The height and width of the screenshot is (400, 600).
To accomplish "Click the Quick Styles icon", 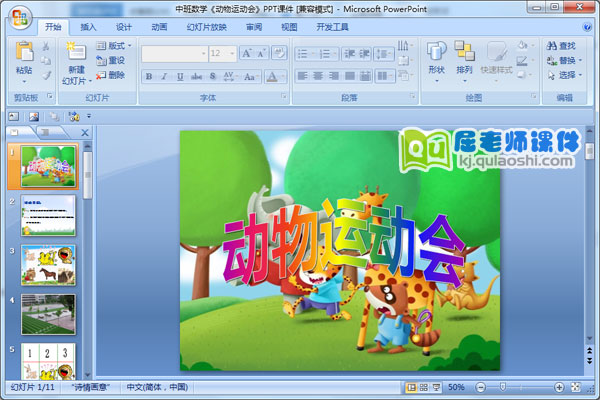I will (x=496, y=52).
